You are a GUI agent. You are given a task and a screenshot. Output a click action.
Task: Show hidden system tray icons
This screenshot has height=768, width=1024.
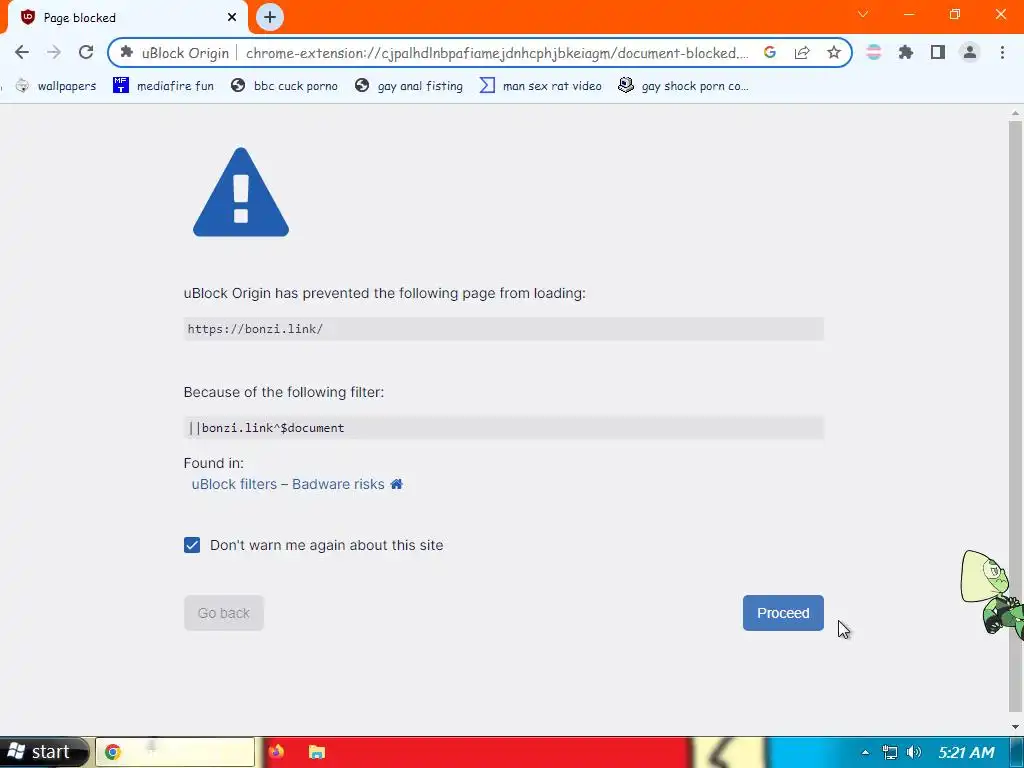(x=865, y=752)
